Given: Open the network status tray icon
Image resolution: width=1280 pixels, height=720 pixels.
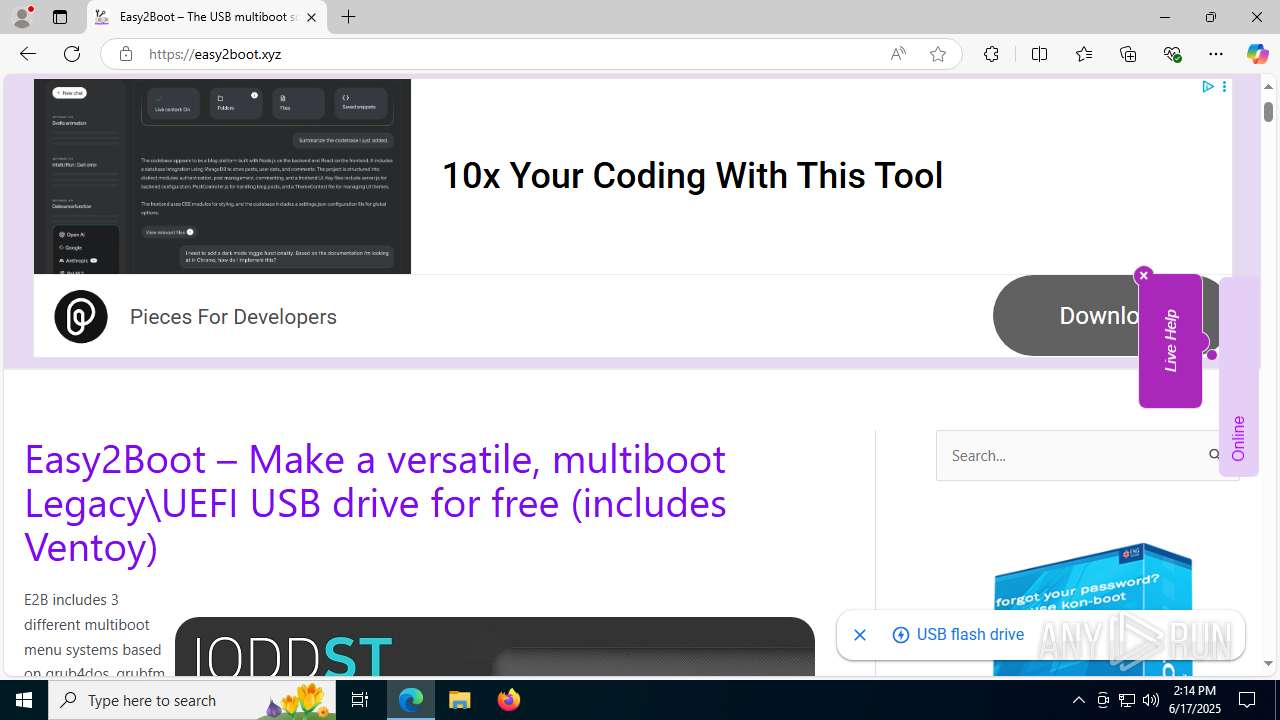Looking at the screenshot, I should [1126, 700].
